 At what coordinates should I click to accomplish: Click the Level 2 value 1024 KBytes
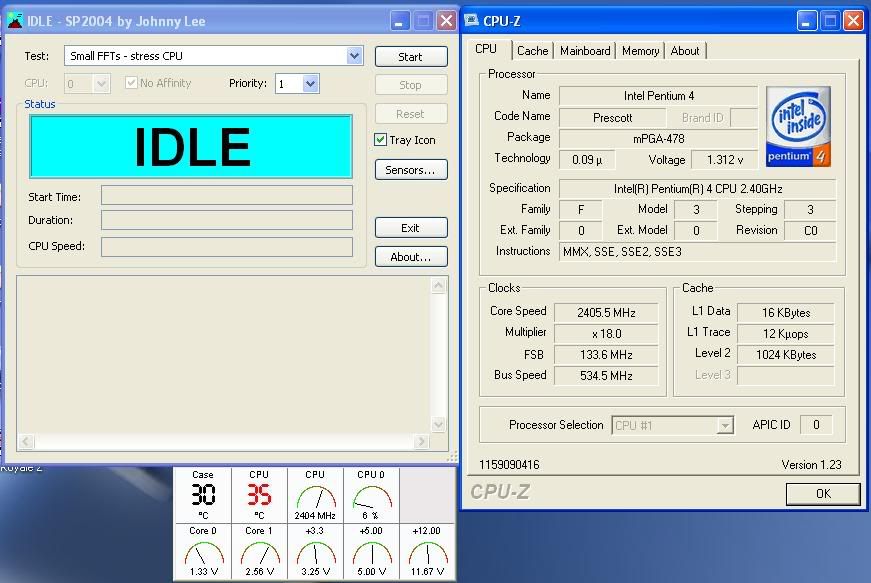point(785,355)
